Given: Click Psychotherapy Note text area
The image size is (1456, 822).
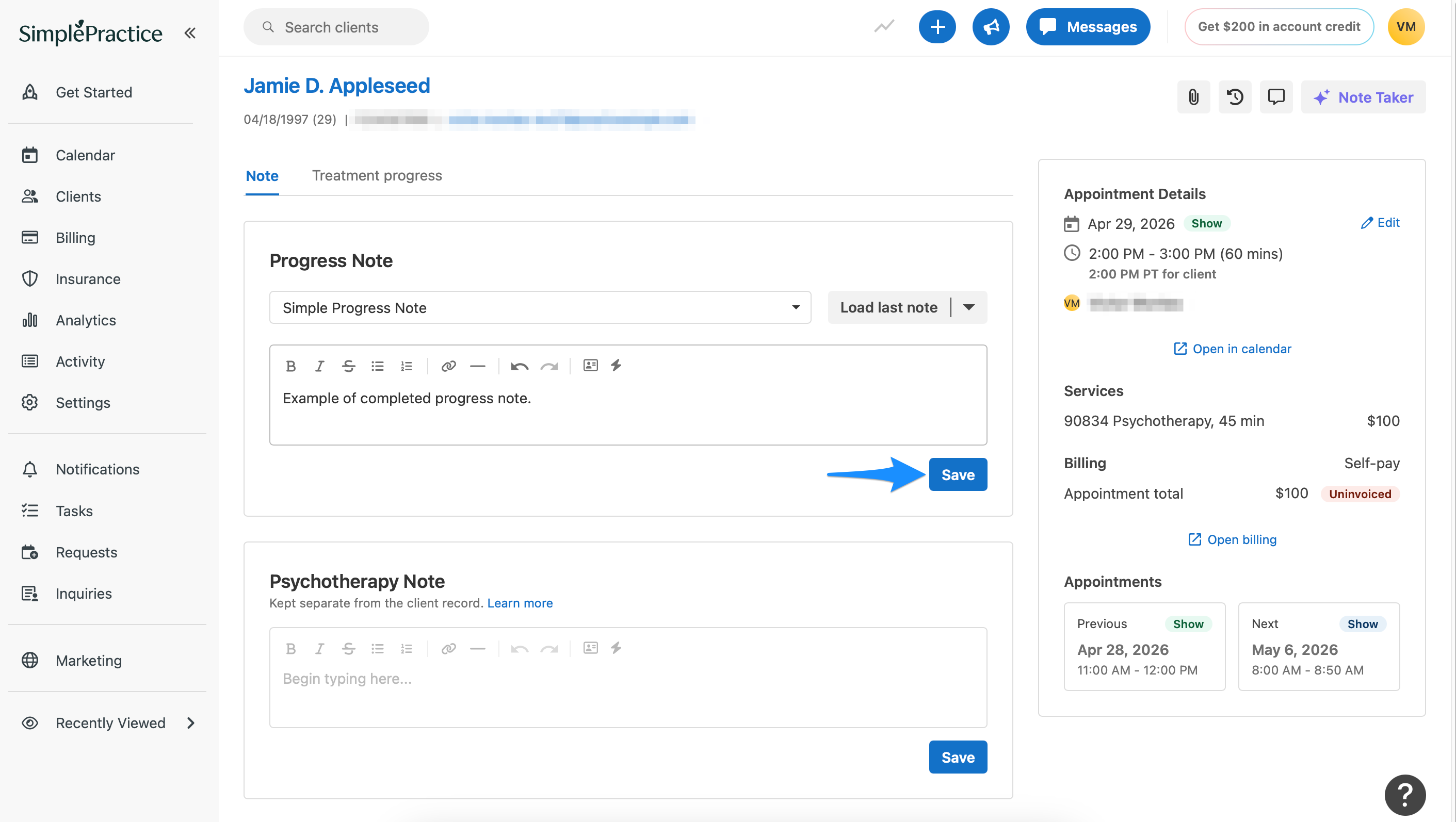Looking at the screenshot, I should [x=628, y=694].
